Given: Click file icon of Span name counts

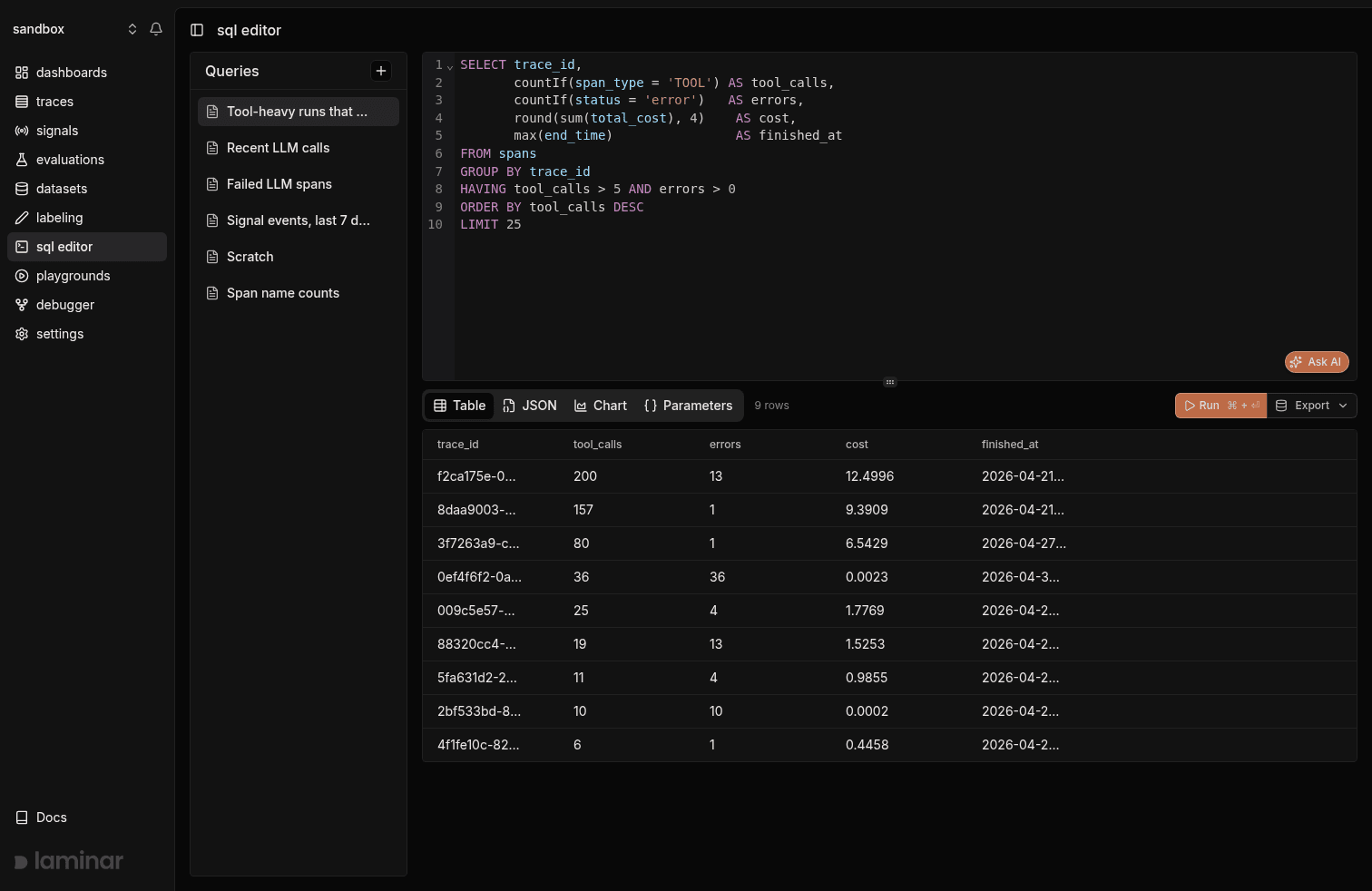Looking at the screenshot, I should tap(212, 293).
